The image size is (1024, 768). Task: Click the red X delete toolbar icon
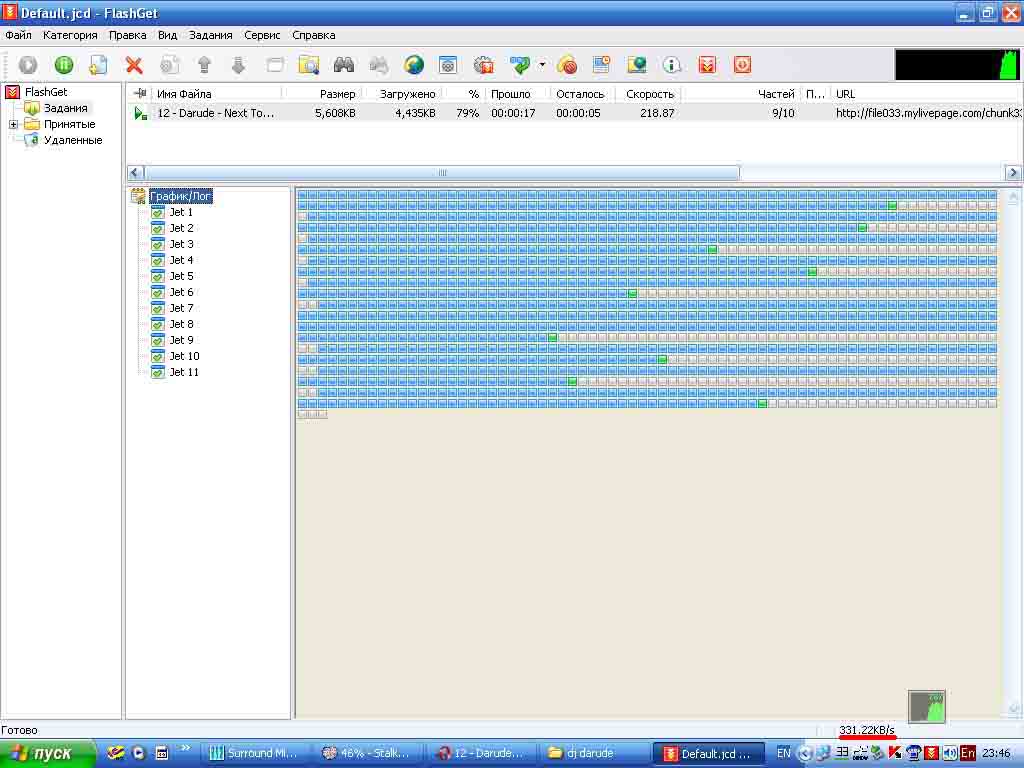(133, 65)
